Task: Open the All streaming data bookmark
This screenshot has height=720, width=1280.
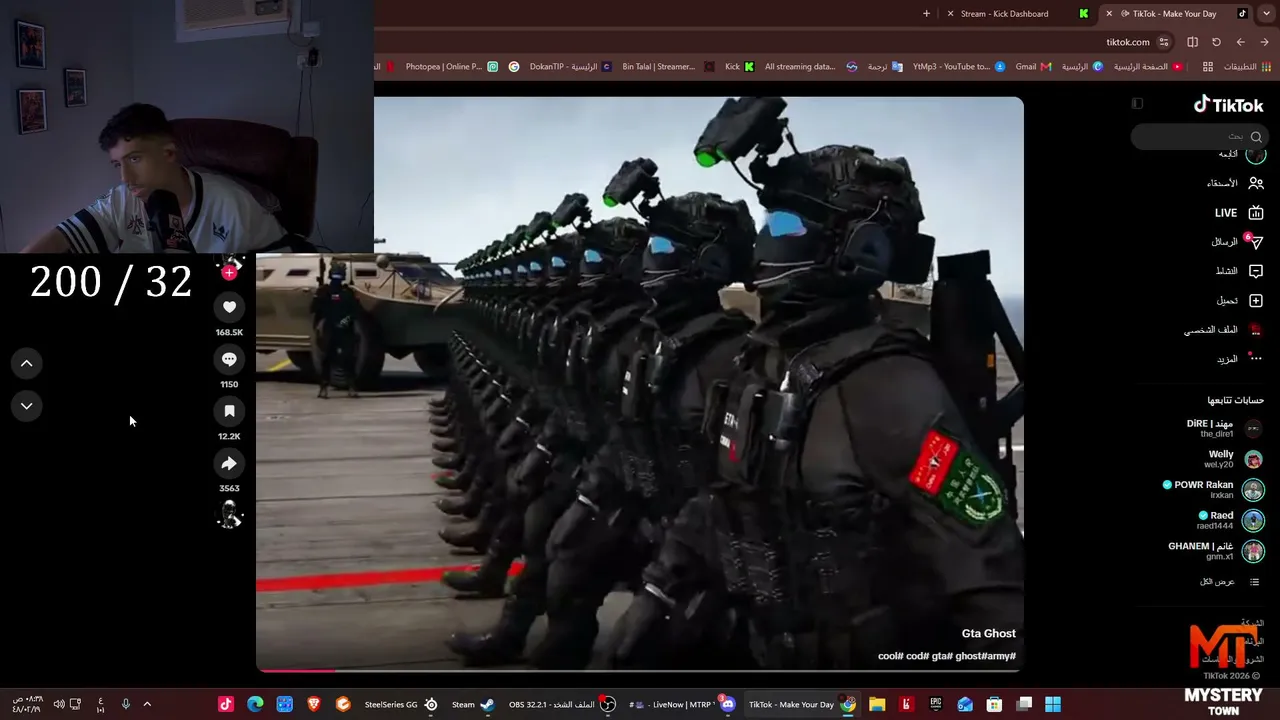Action: (x=811, y=67)
